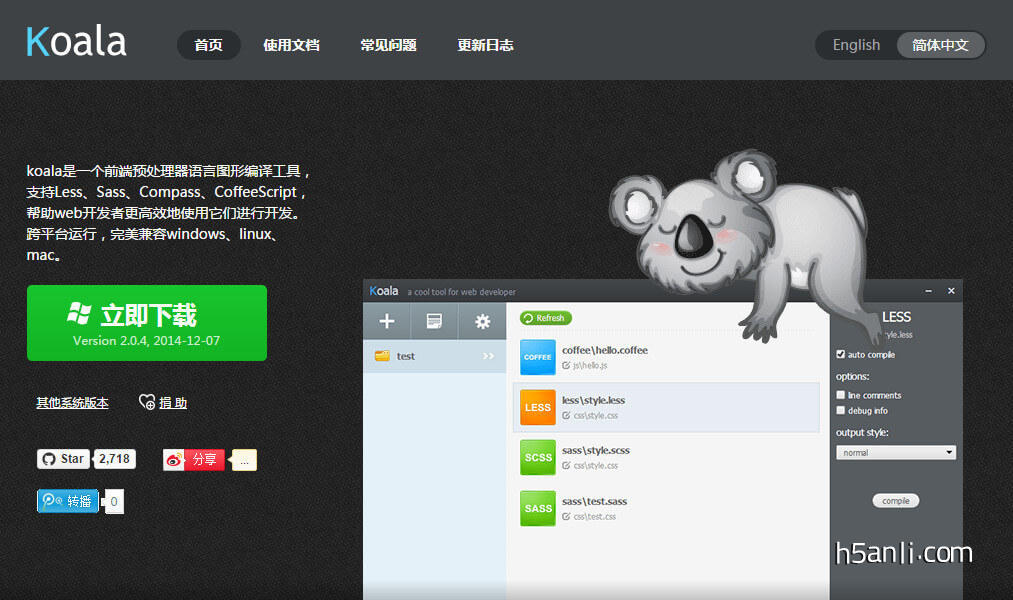1013x600 pixels.
Task: Open the 其他系统版本 link
Action: pos(72,403)
